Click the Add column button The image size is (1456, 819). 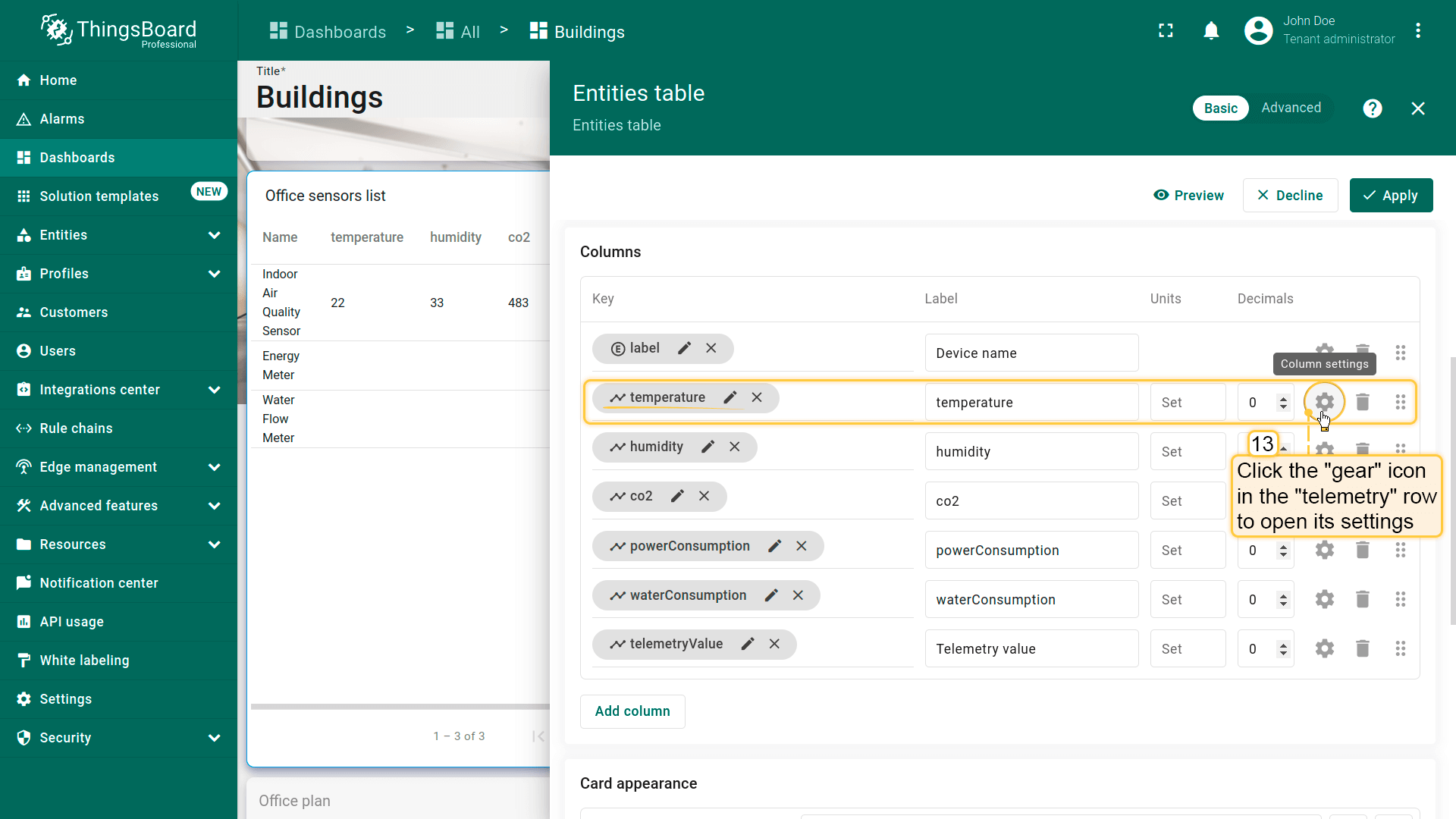tap(632, 711)
